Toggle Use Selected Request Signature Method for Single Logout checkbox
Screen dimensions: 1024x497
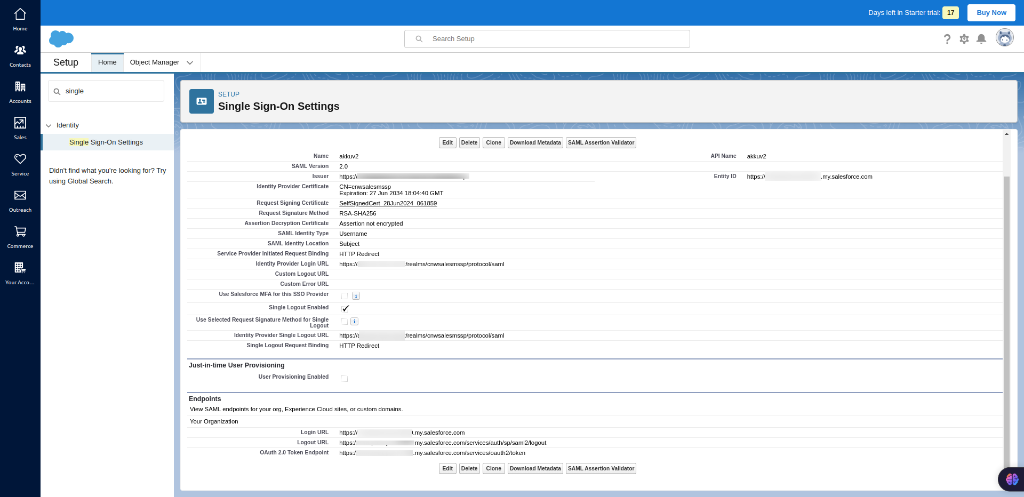(344, 321)
